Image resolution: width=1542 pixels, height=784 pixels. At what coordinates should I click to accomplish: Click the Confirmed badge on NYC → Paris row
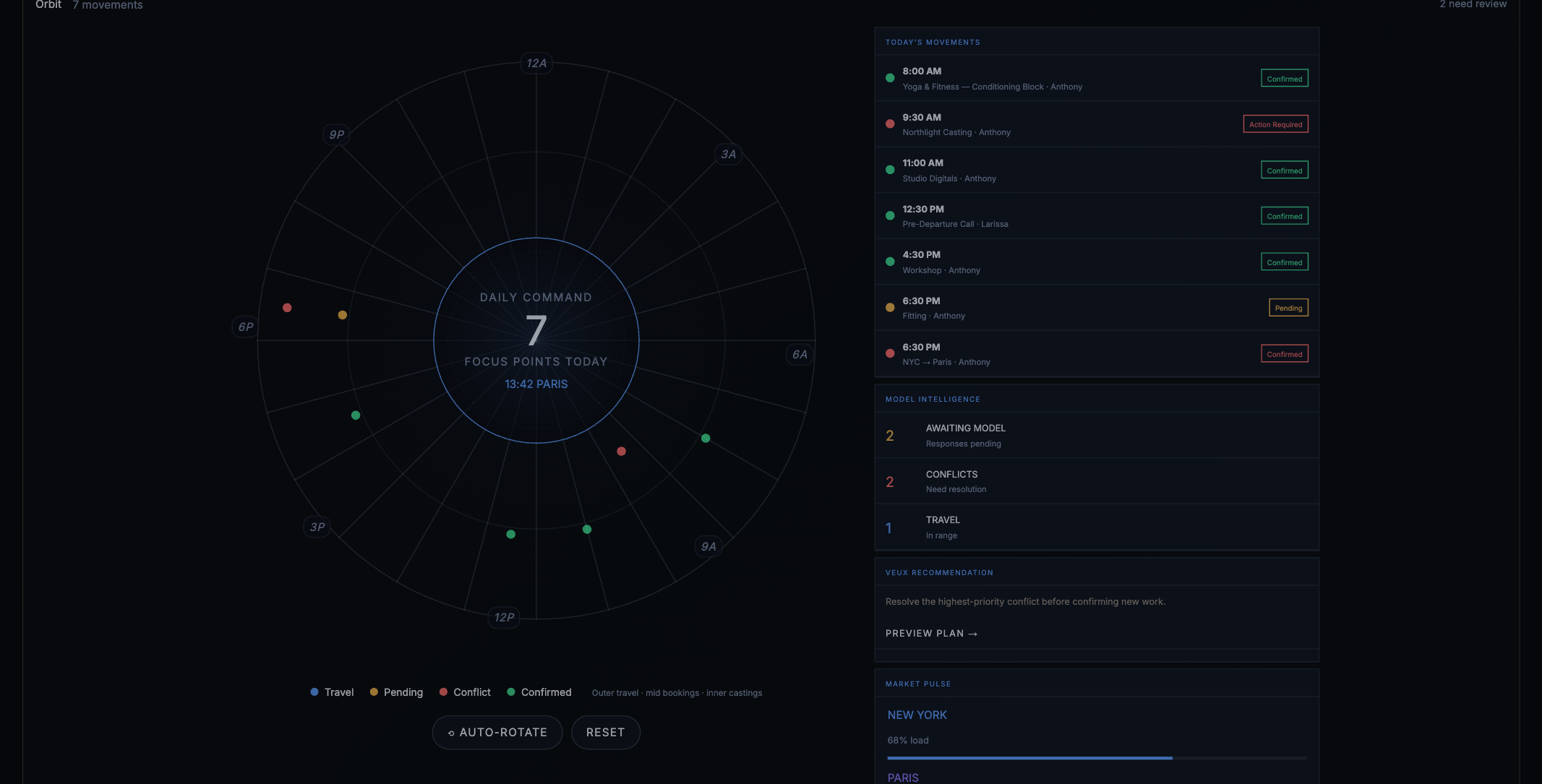coord(1285,354)
